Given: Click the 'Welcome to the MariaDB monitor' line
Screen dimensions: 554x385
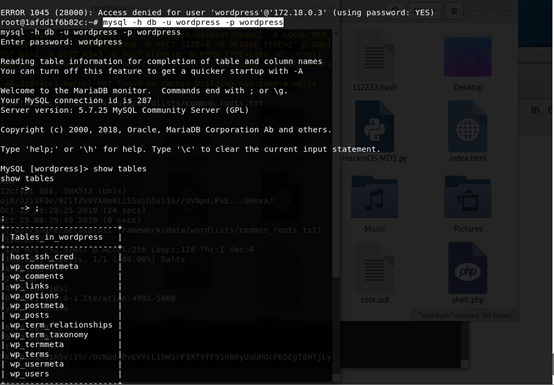Looking at the screenshot, I should (x=144, y=91).
